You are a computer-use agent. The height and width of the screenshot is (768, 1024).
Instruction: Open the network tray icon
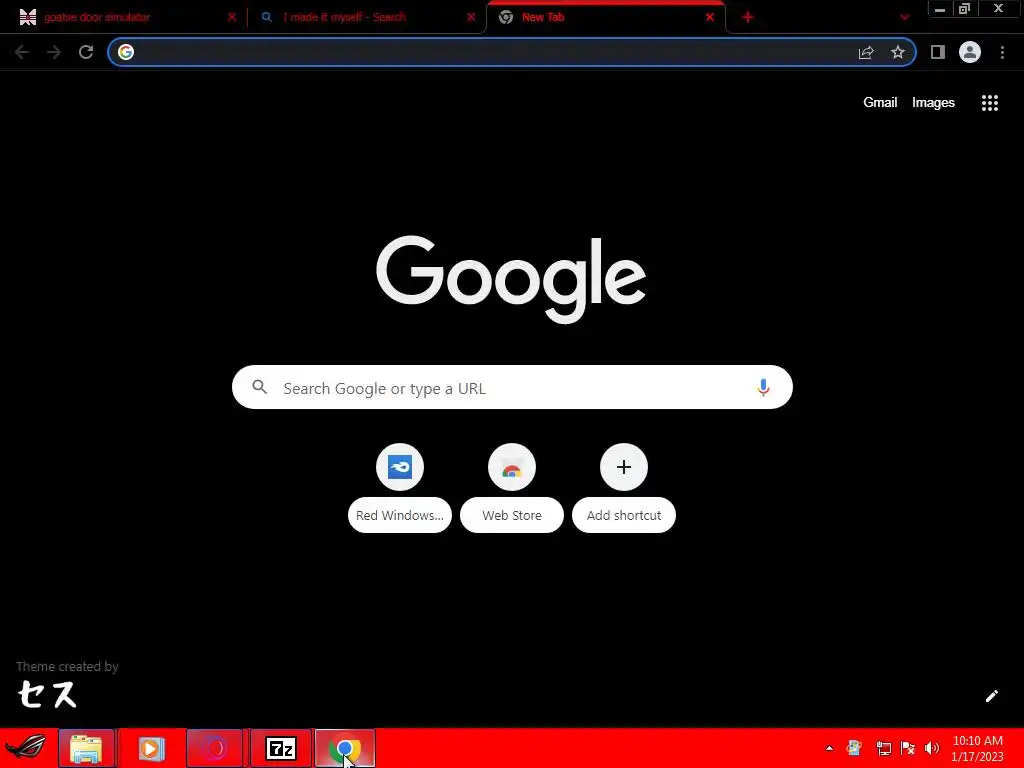[x=884, y=748]
